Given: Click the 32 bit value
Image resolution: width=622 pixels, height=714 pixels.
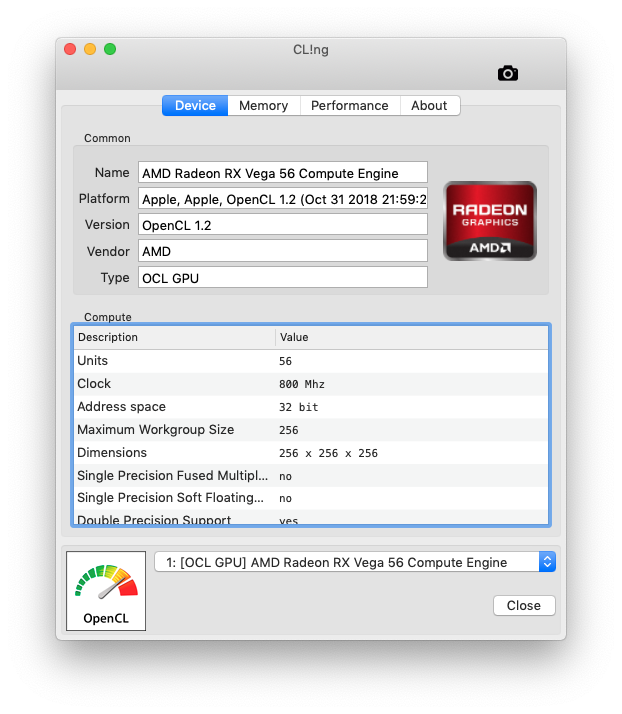Looking at the screenshot, I should (299, 407).
